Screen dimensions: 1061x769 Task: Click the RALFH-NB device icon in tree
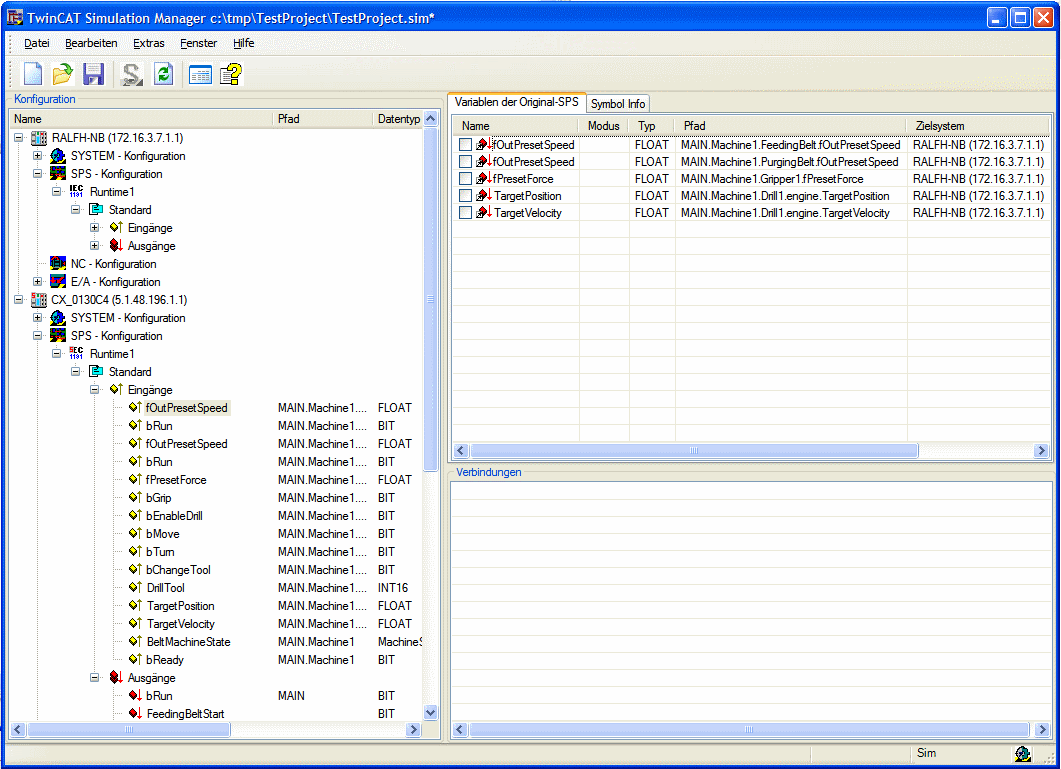(39, 138)
